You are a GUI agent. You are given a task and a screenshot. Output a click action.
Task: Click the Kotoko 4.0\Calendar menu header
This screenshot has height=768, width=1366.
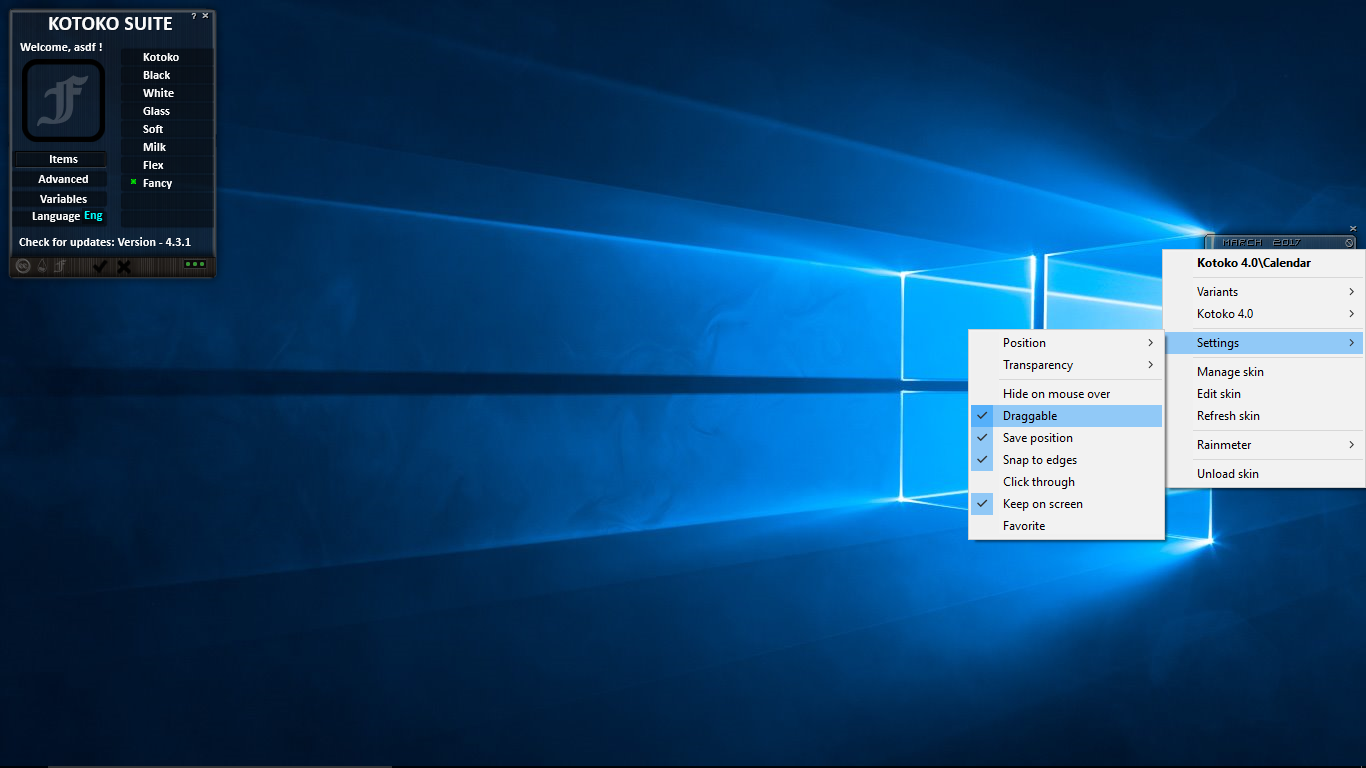point(1263,263)
